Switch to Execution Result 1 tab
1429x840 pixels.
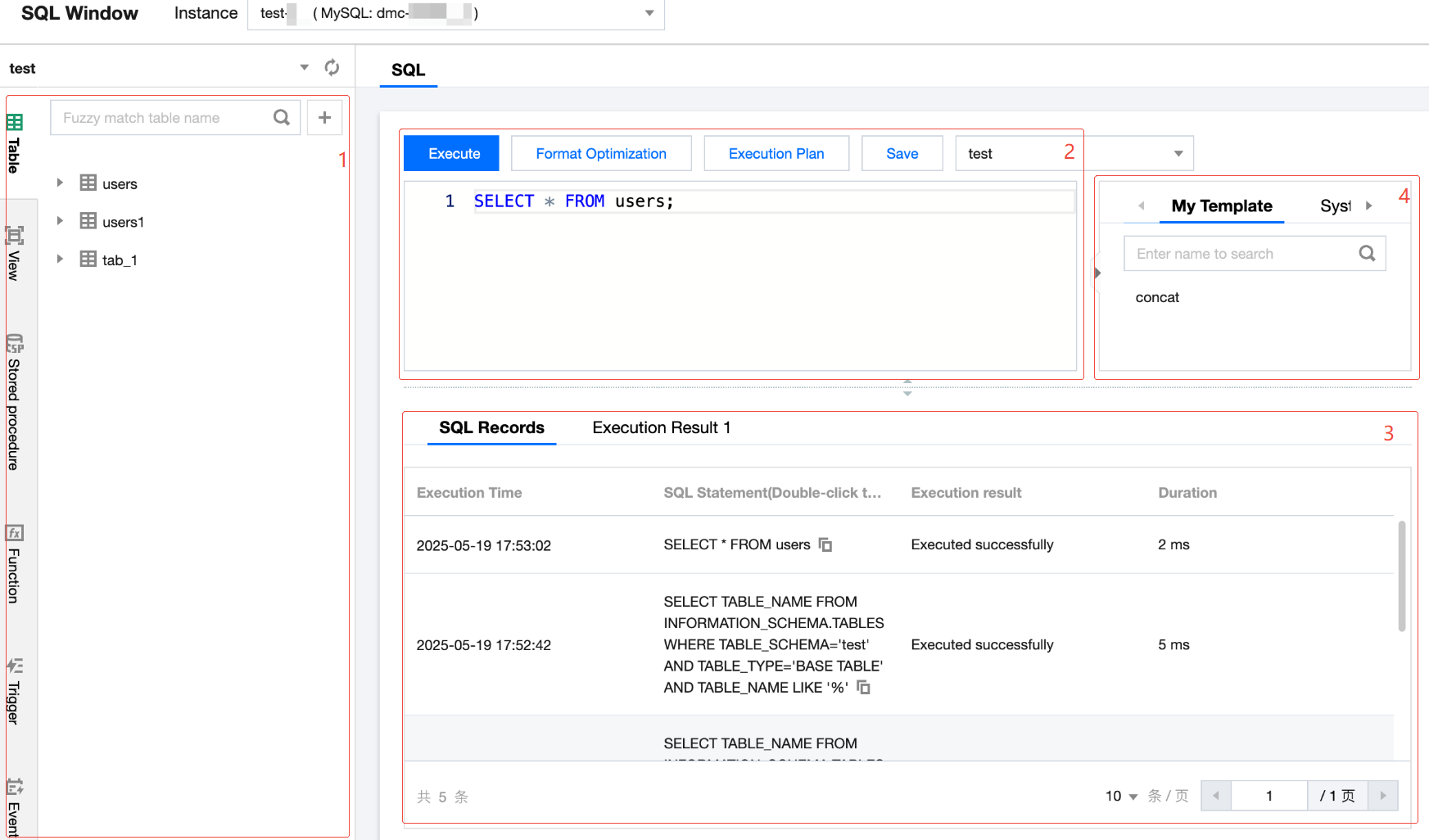[661, 428]
